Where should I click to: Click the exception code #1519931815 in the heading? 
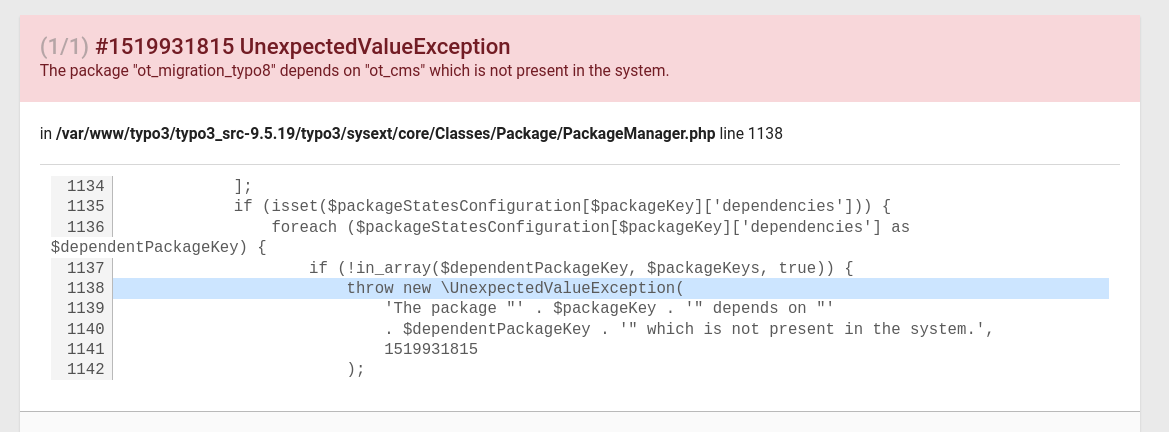[x=165, y=47]
